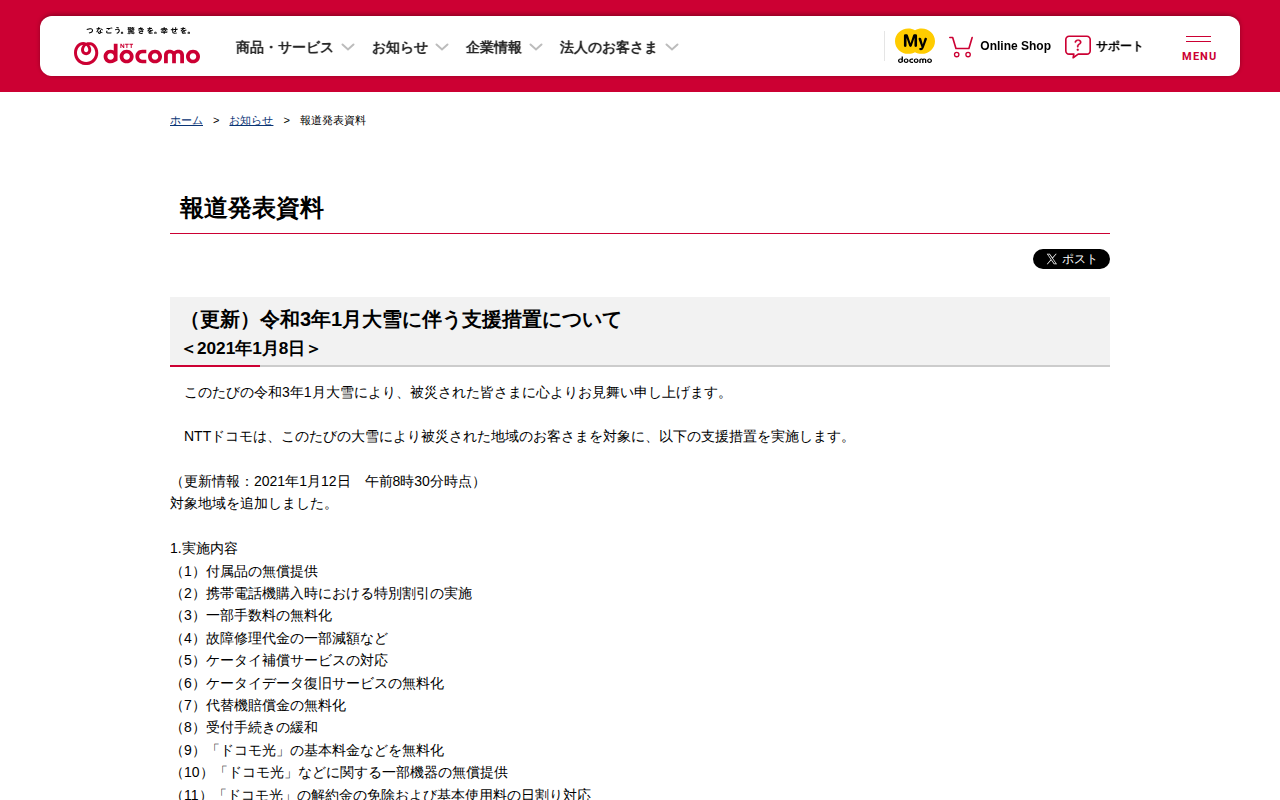Click the NTT docomo logo

[137, 47]
